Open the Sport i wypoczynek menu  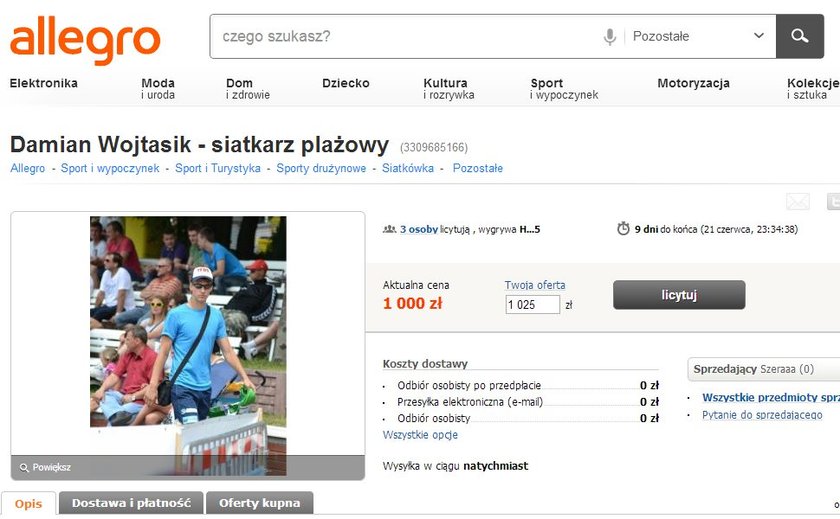(x=564, y=89)
